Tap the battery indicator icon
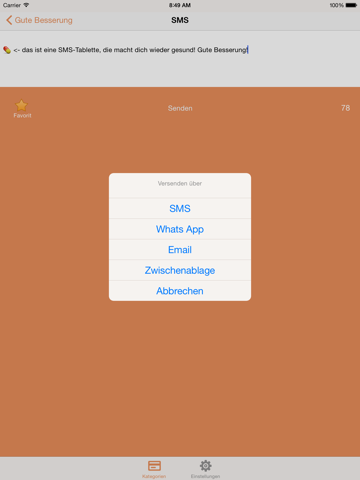Screen dimensions: 360x480 (x=351, y=5)
